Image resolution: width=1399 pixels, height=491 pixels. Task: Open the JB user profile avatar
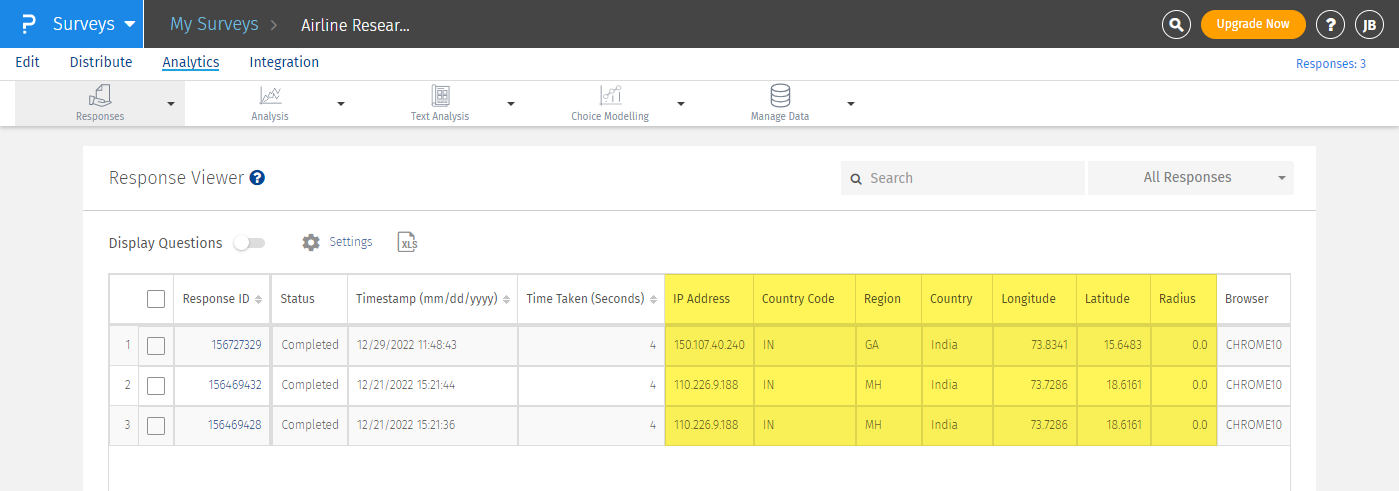pyautogui.click(x=1368, y=25)
